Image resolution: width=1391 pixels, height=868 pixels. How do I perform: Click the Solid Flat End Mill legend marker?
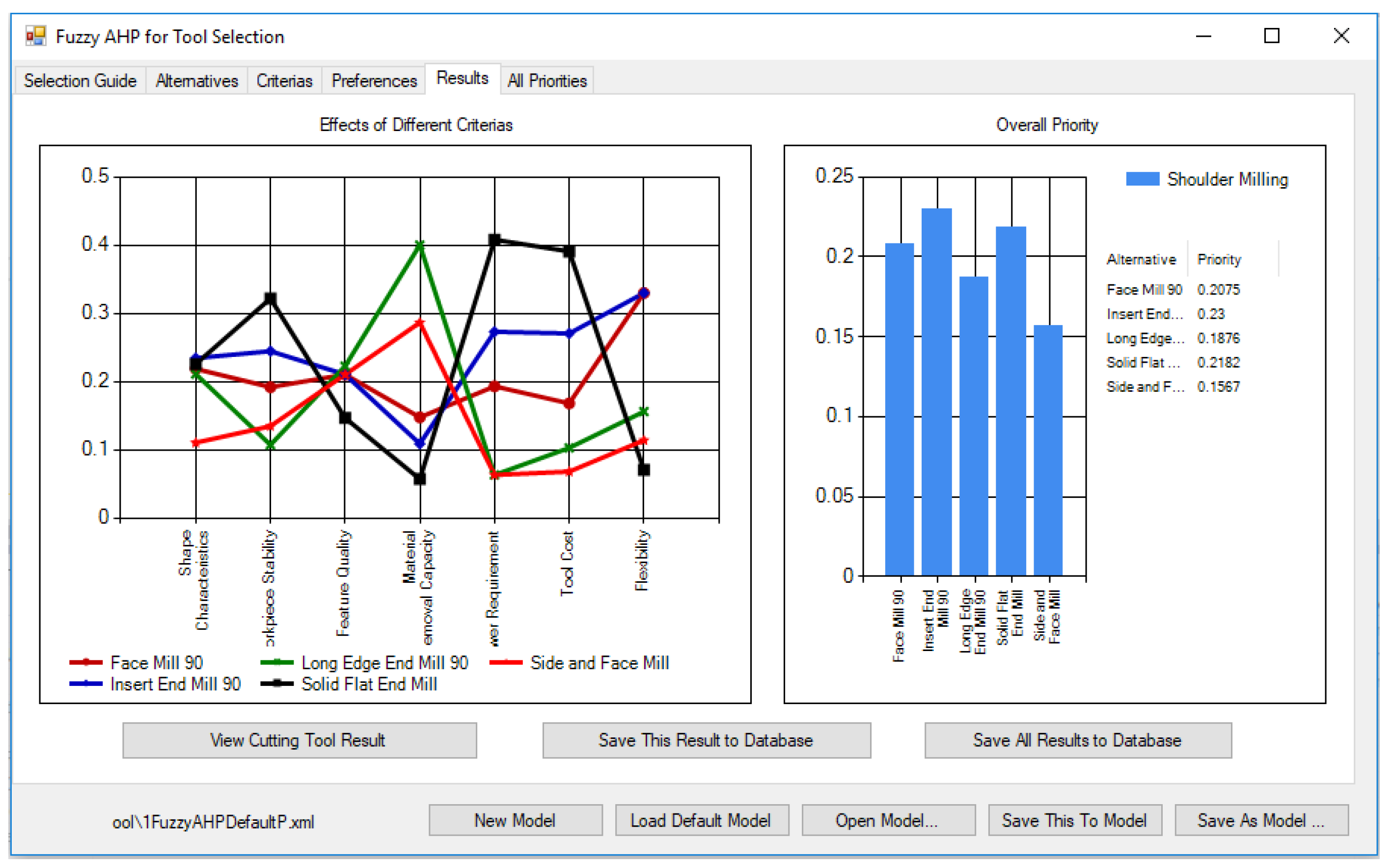click(277, 684)
